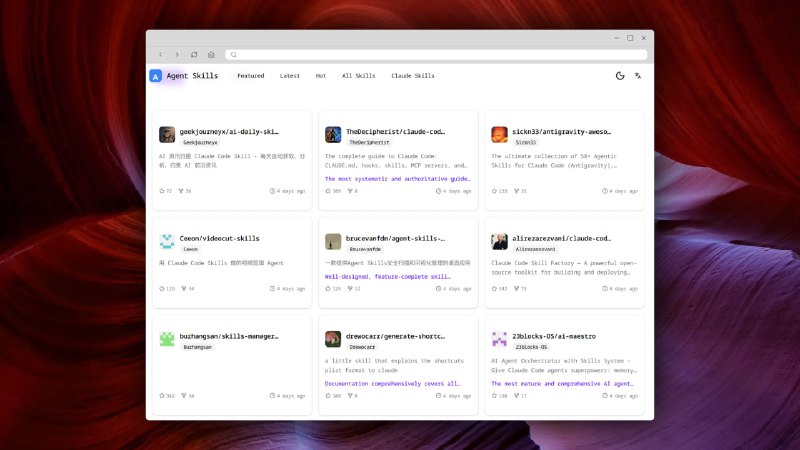Open buzhangsan/skills-manager… card title
The width and height of the screenshot is (800, 450).
point(229,336)
